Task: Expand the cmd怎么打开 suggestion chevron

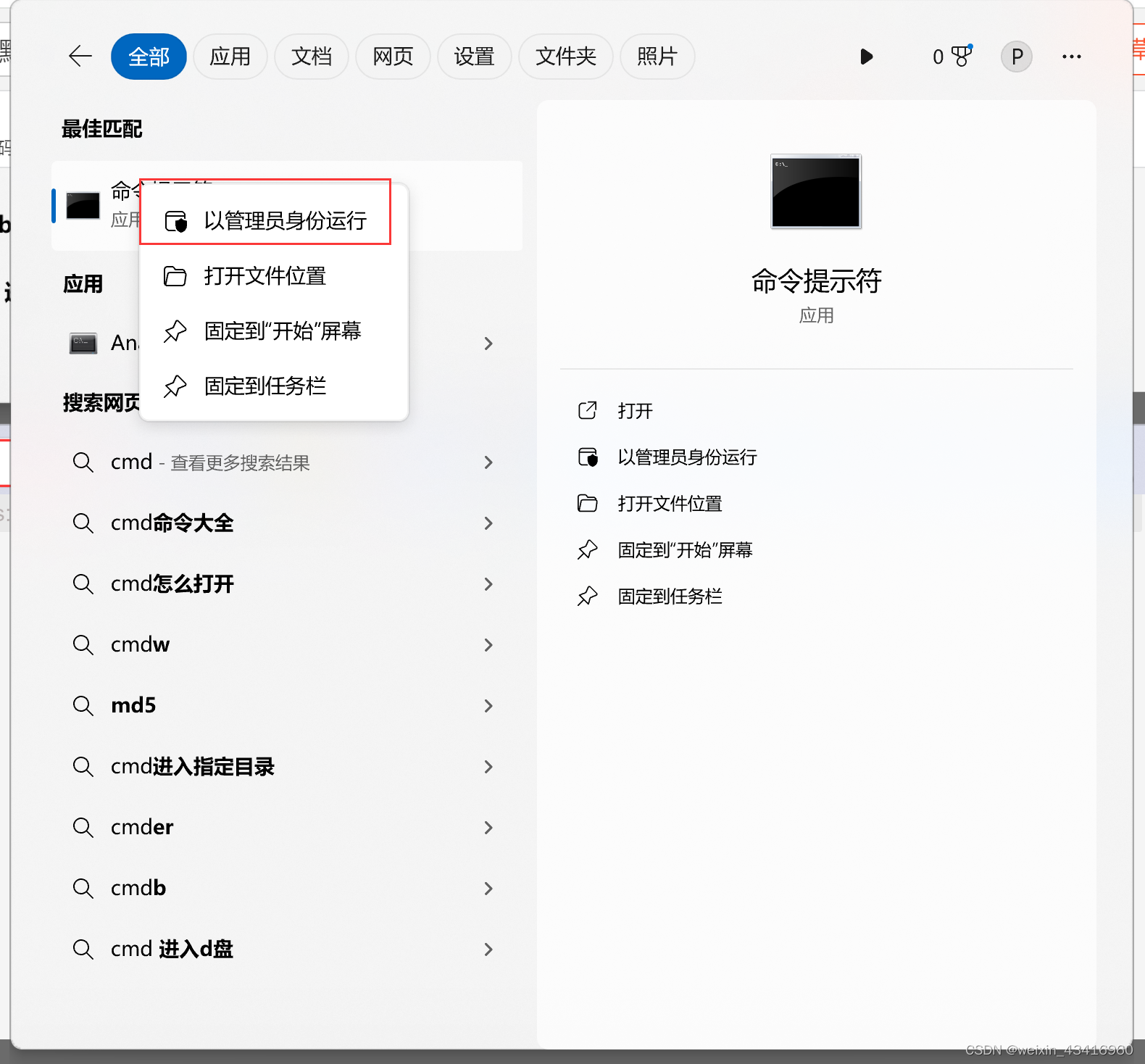Action: [x=488, y=584]
